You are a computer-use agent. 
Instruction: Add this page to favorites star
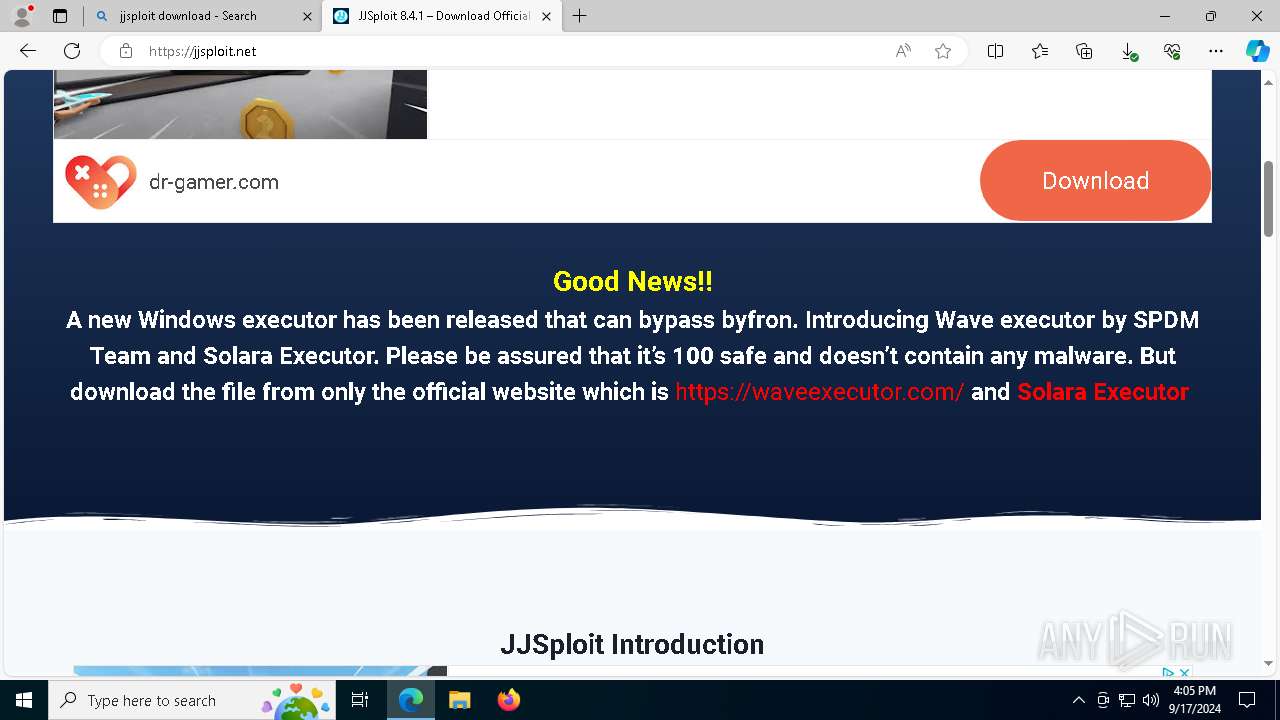point(943,51)
